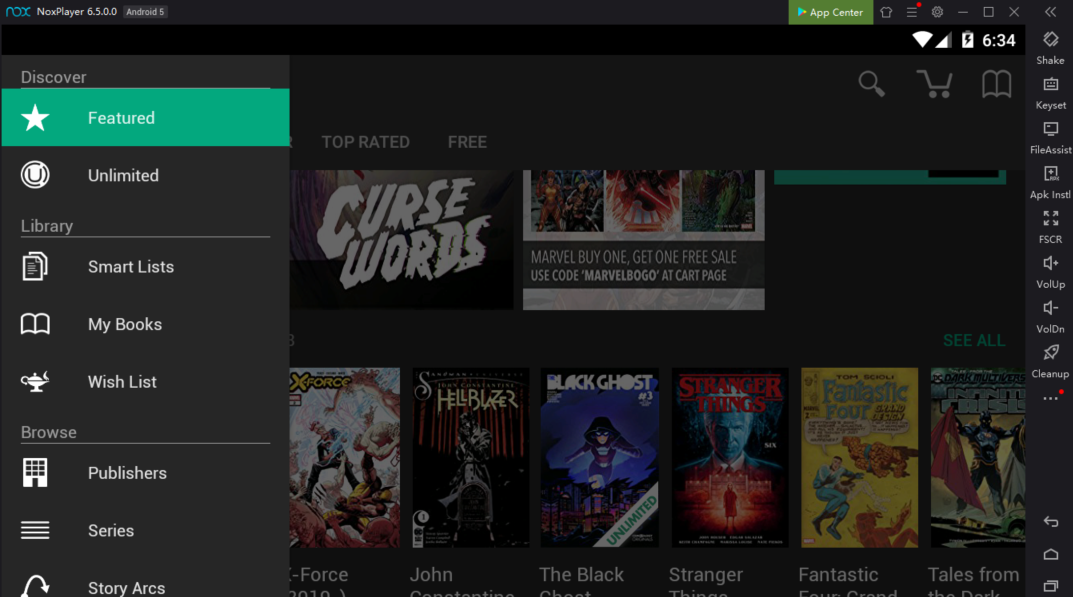The image size is (1073, 597).
Task: Click the Nox App Center button
Action: 830,12
